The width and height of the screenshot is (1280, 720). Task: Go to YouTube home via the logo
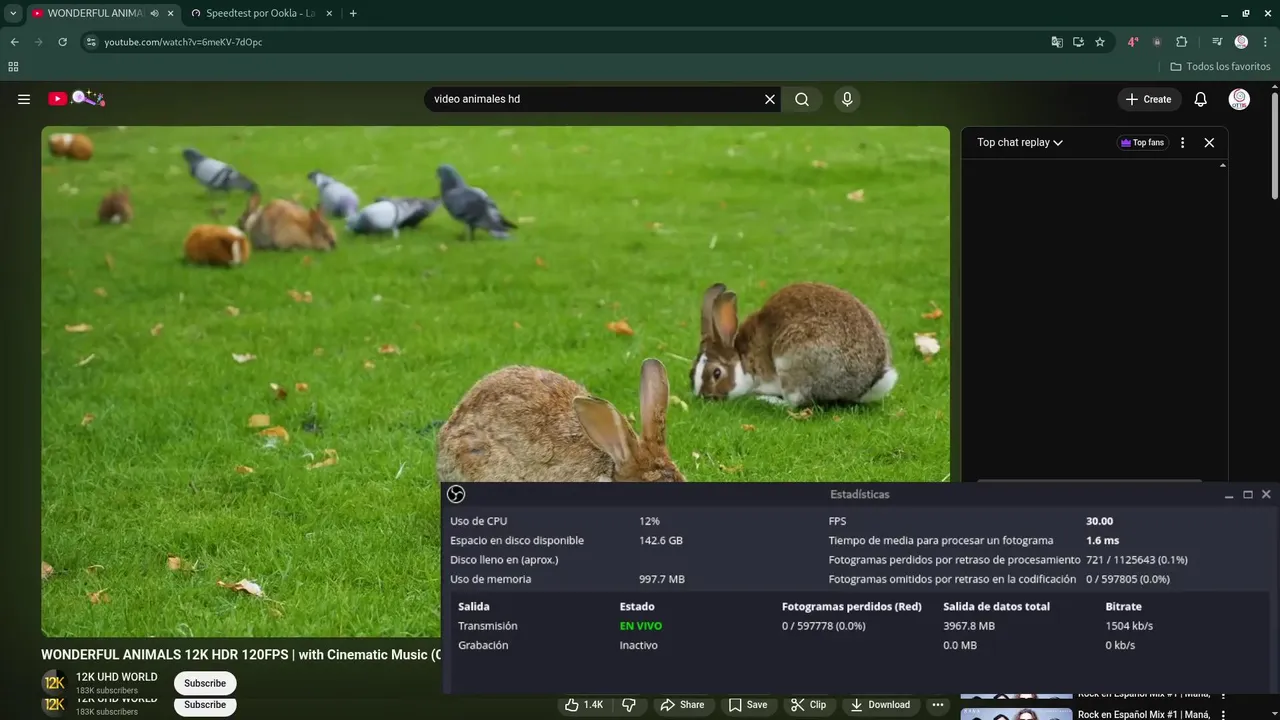77,98
